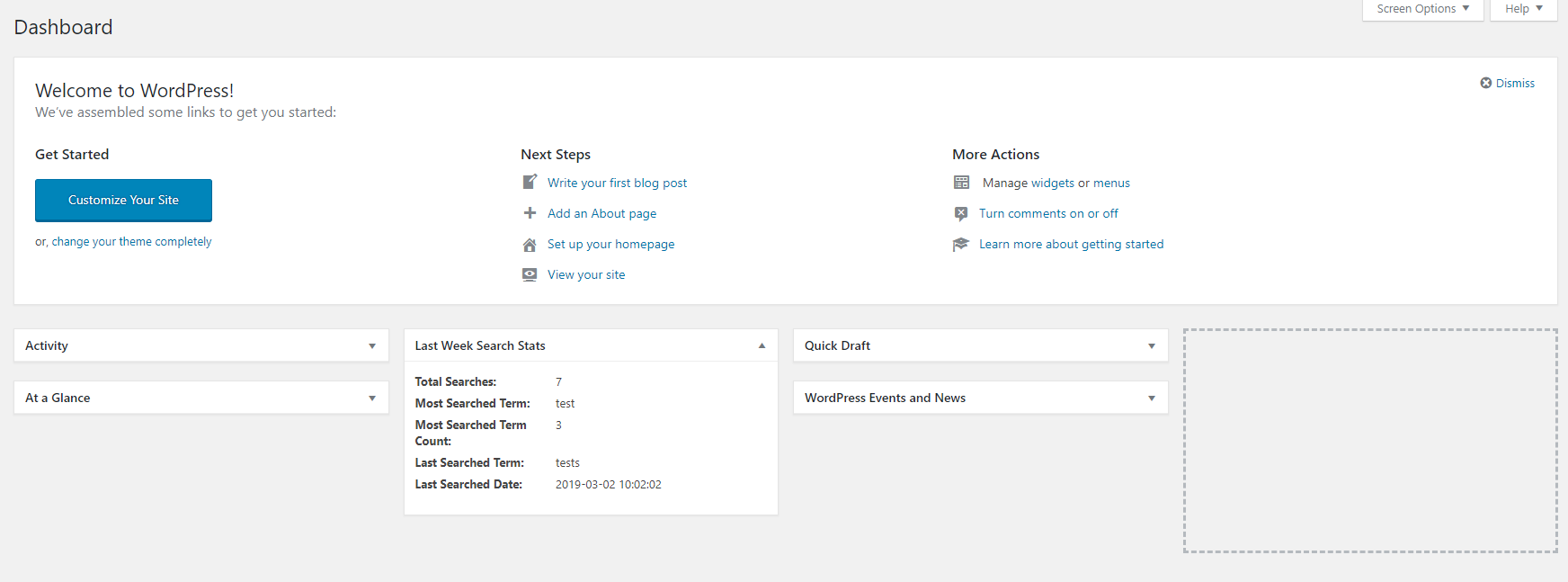1568x582 pixels.
Task: Click the comment icon beside Turn comments on or off
Action: point(961,214)
